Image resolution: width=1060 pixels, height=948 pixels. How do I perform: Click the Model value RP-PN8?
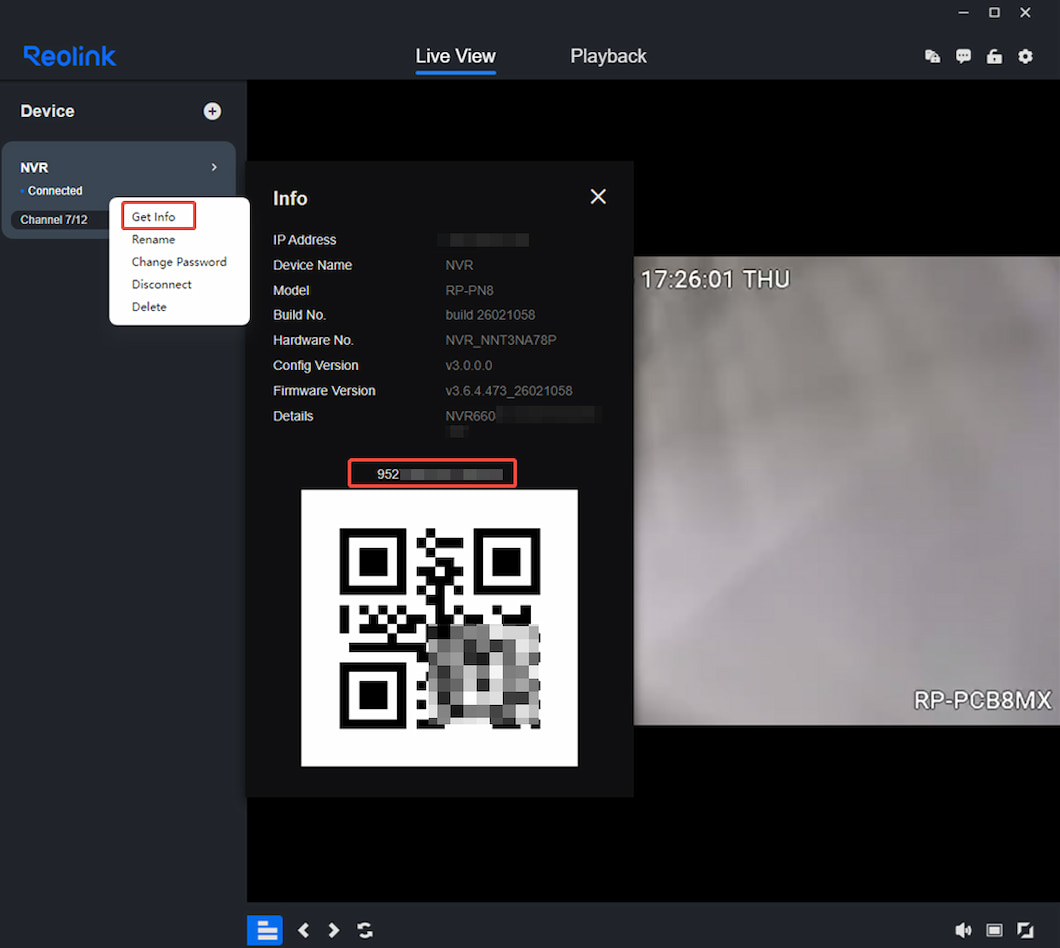(469, 290)
